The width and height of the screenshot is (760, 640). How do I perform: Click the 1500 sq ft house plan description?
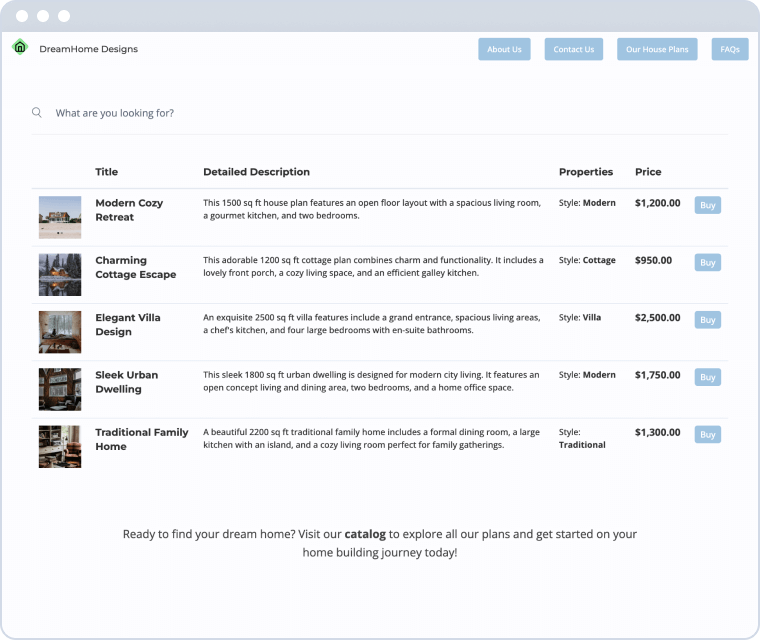[372, 209]
